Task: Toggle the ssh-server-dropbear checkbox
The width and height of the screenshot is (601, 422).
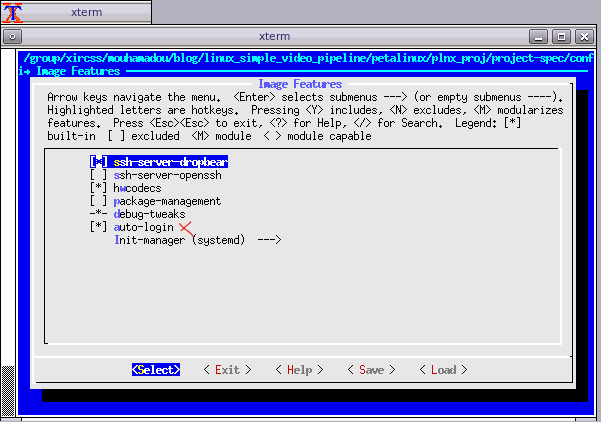Action: 98,161
